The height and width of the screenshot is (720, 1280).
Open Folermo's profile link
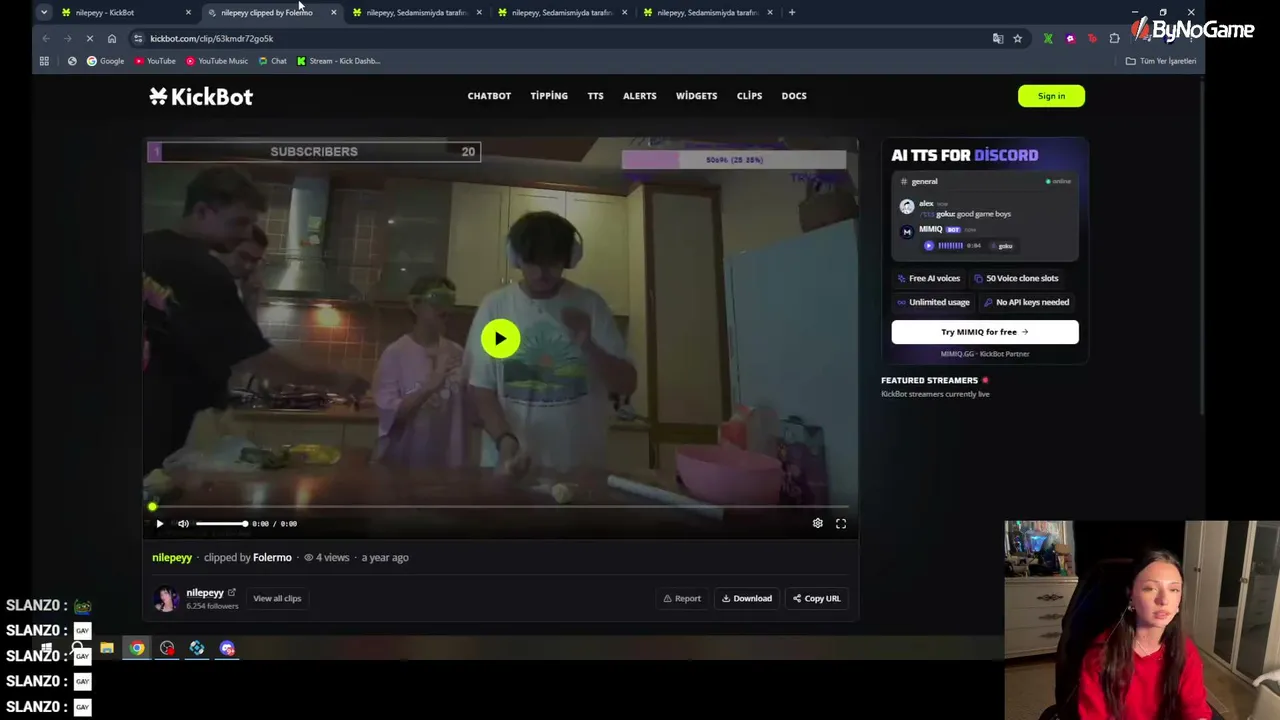[x=272, y=557]
